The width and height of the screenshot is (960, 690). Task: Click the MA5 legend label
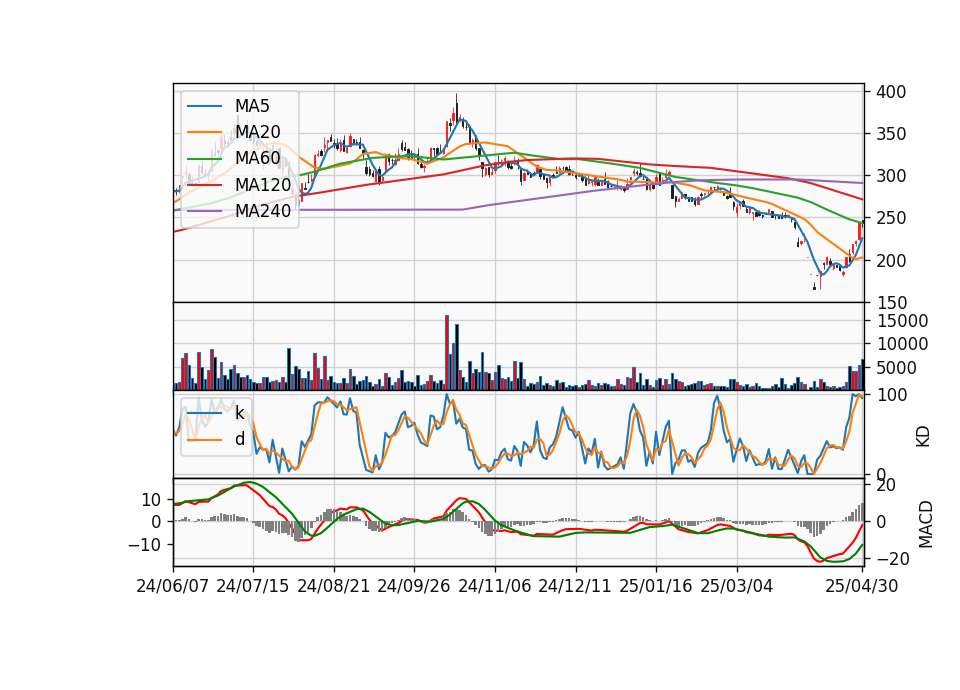coord(252,106)
